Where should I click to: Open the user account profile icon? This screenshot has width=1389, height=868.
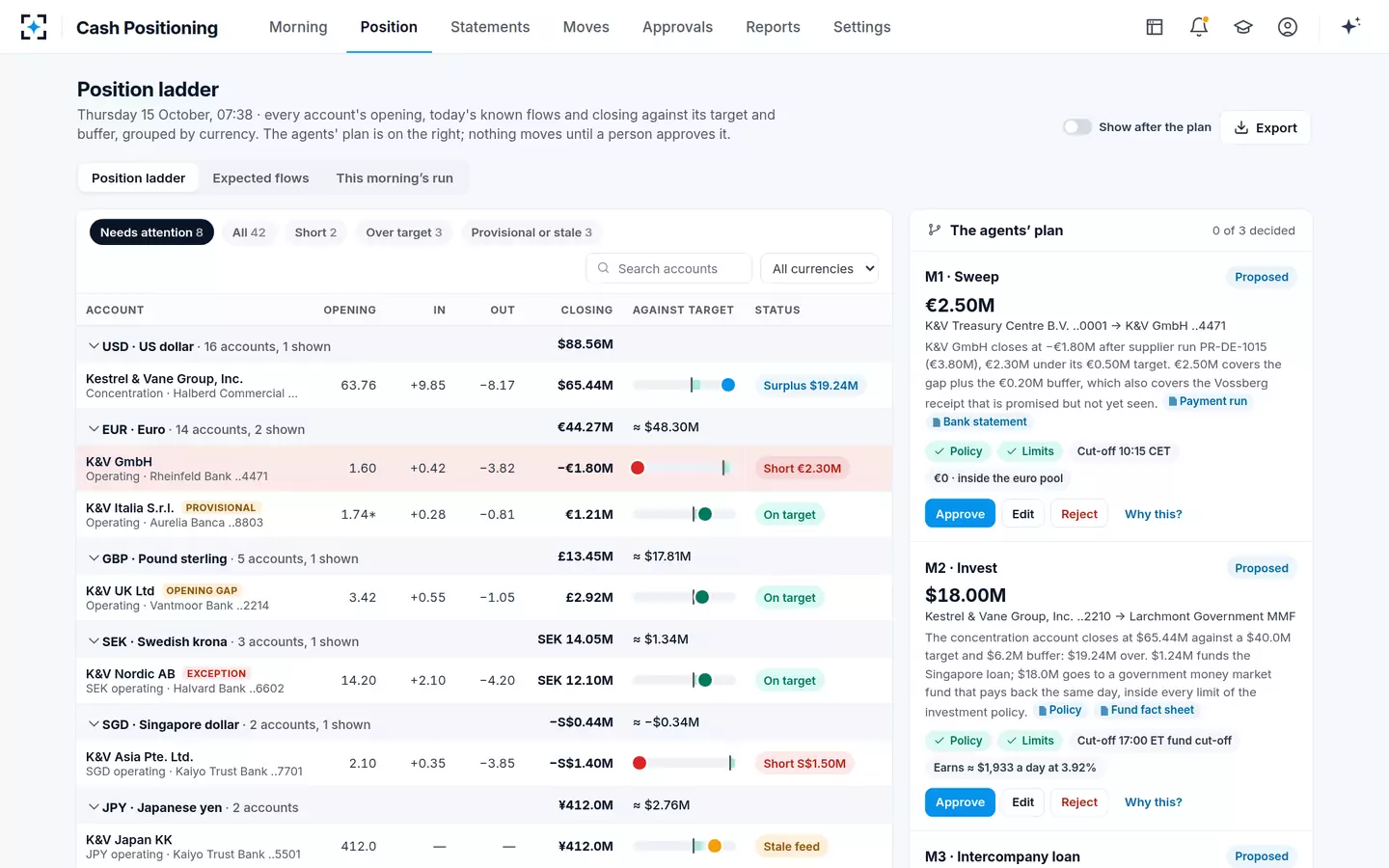1288,27
